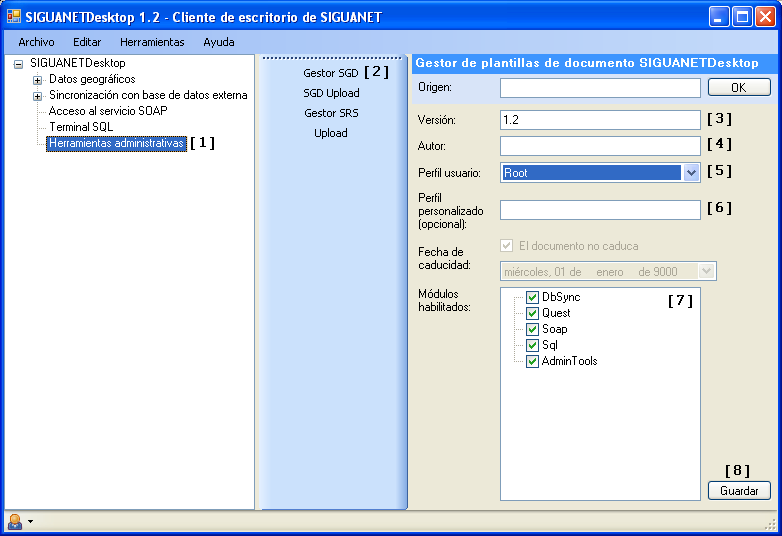The image size is (782, 536).
Task: Select the Quest module label
Action: (x=556, y=313)
